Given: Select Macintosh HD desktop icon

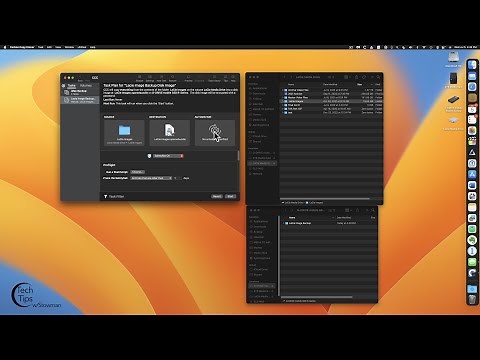Looking at the screenshot, I should (x=453, y=59).
